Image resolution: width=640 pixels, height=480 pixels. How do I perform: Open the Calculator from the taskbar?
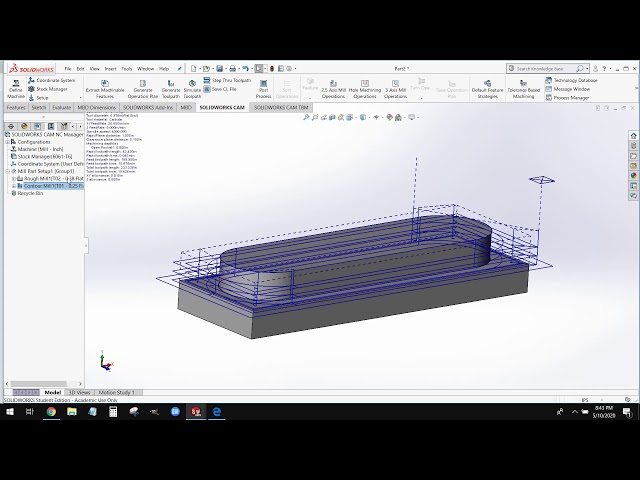pyautogui.click(x=113, y=412)
